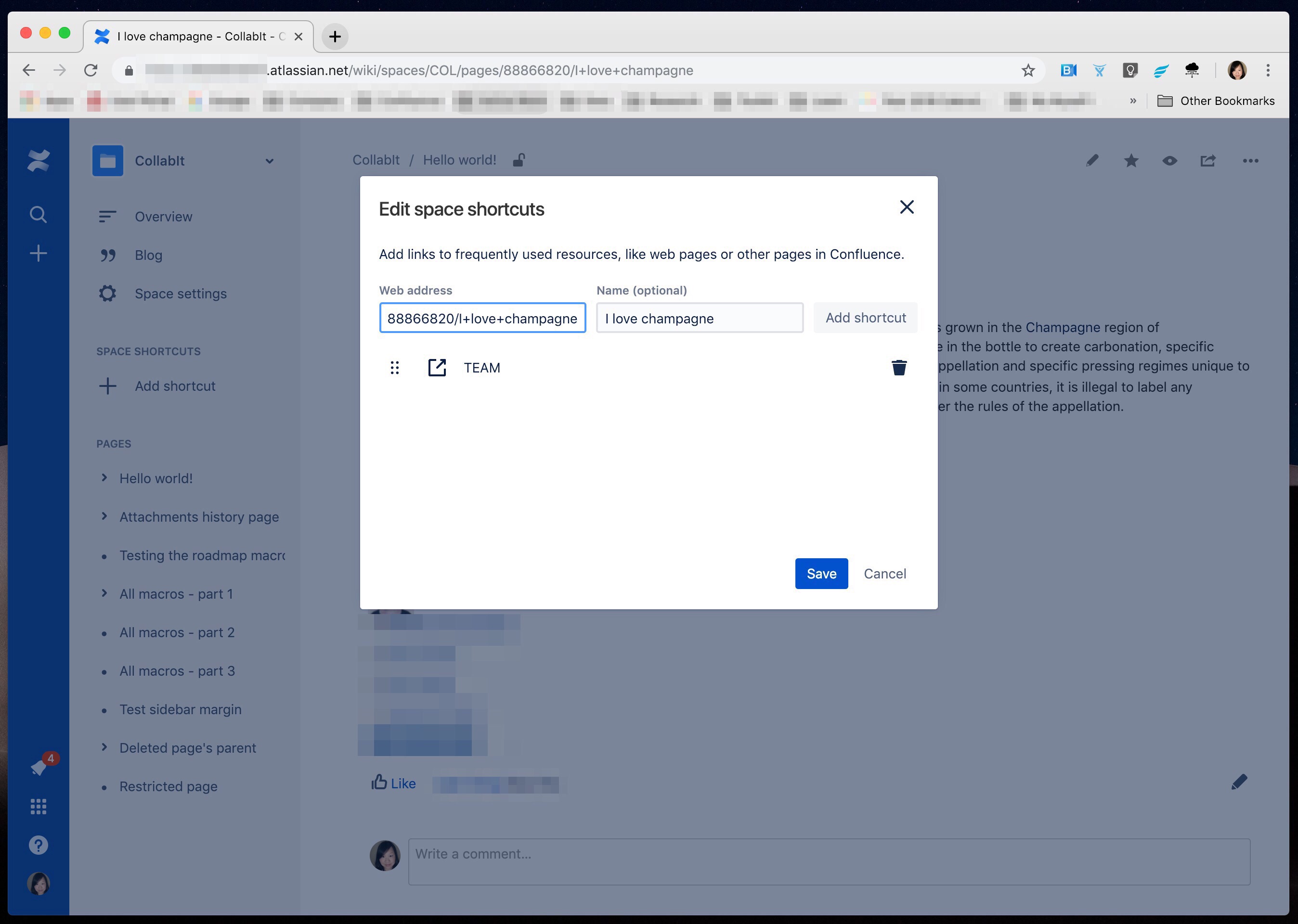Select the I love champagne browser tab
The width and height of the screenshot is (1298, 924).
pyautogui.click(x=198, y=37)
